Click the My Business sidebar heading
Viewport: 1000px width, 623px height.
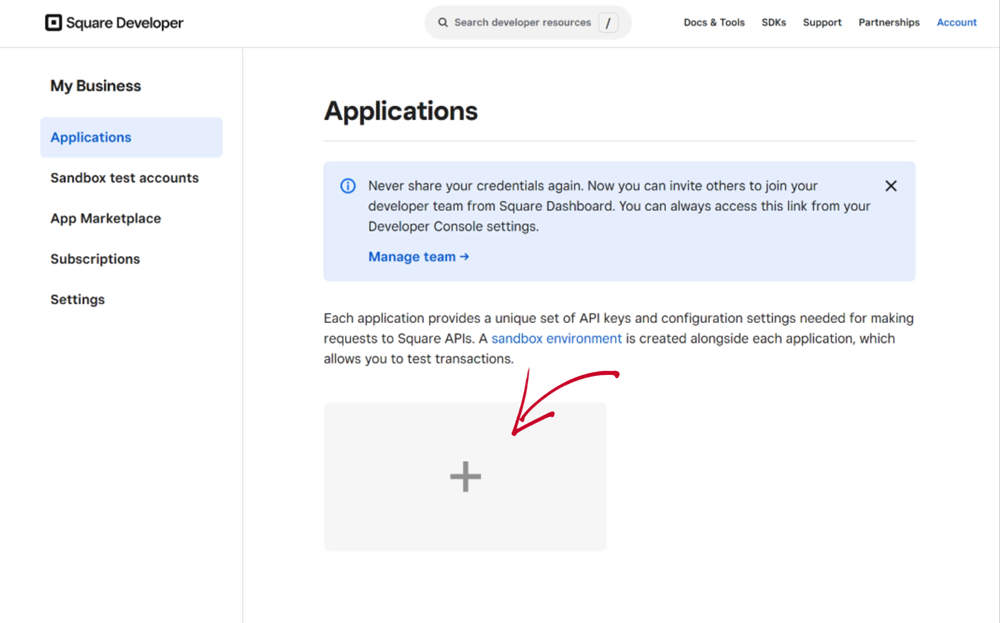coord(96,86)
